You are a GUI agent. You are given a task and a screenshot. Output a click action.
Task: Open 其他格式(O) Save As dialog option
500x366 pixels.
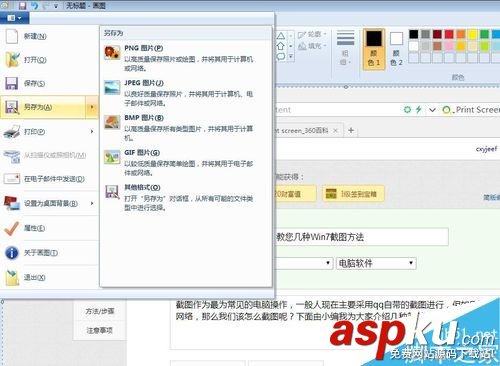pyautogui.click(x=185, y=197)
